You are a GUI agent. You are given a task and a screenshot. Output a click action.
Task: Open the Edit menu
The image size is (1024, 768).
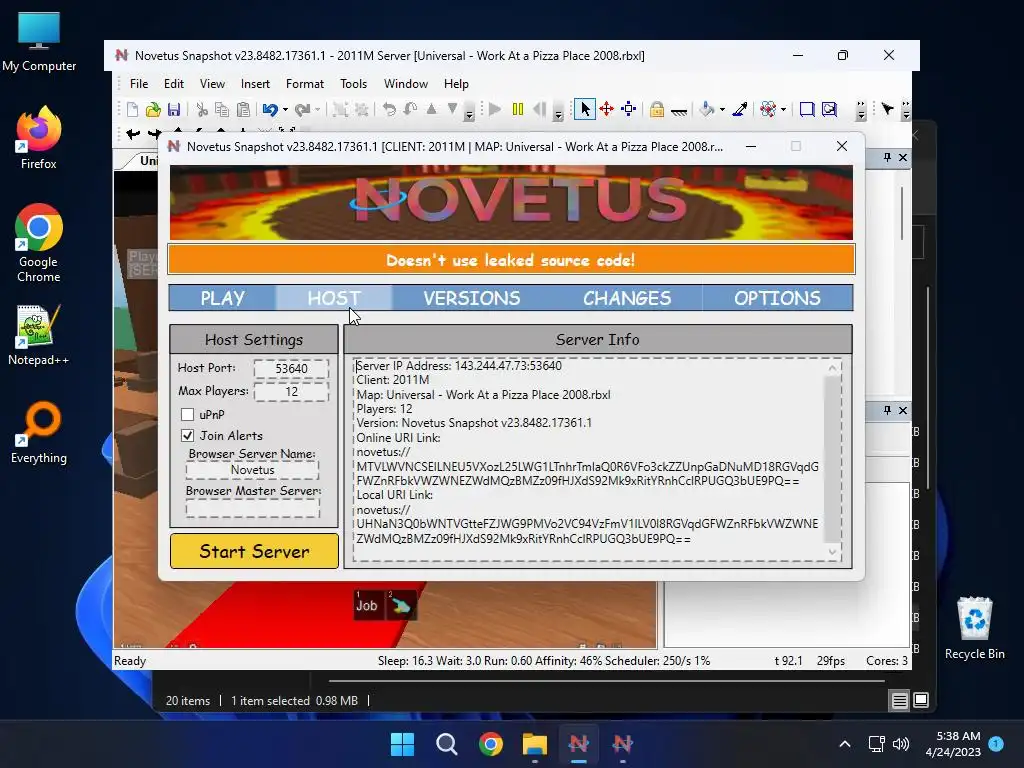(x=174, y=84)
